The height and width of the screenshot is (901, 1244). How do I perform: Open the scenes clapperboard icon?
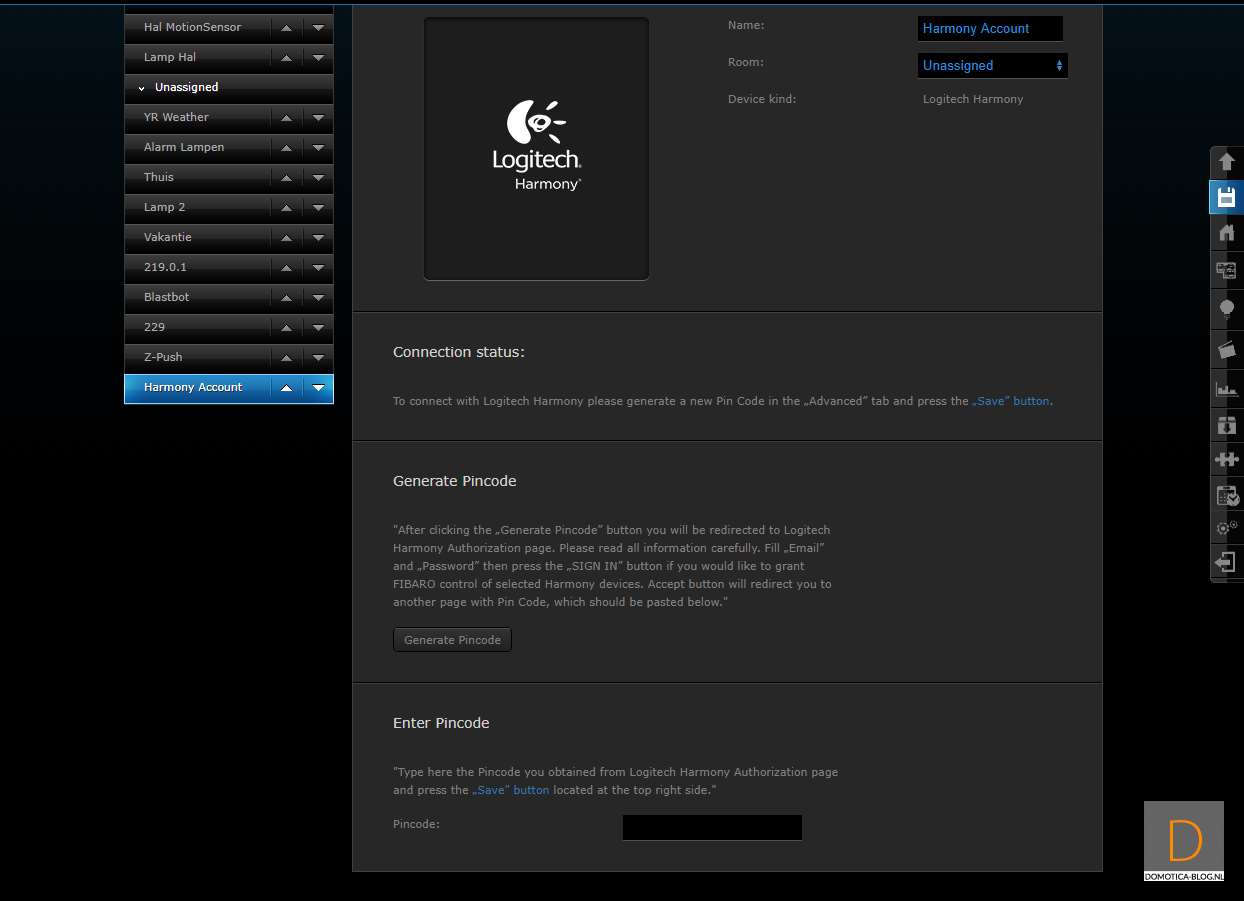pyautogui.click(x=1226, y=349)
